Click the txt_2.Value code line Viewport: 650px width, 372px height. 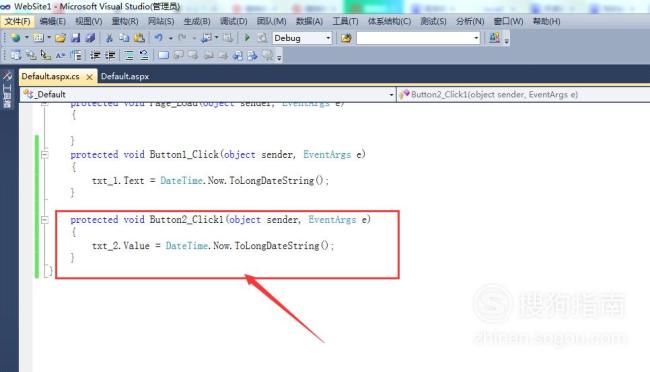tap(213, 246)
